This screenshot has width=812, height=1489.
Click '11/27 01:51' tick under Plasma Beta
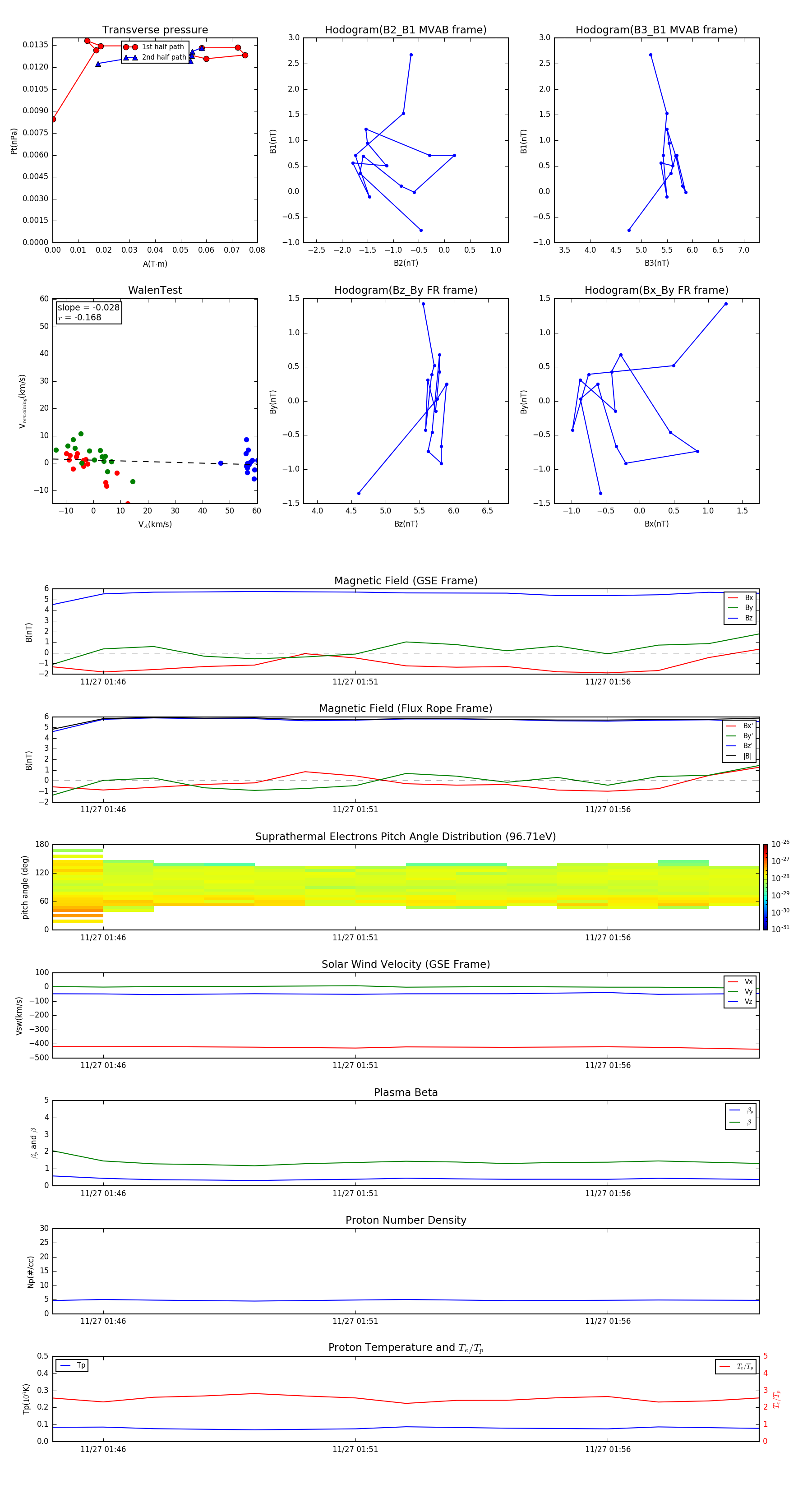pos(355,1193)
